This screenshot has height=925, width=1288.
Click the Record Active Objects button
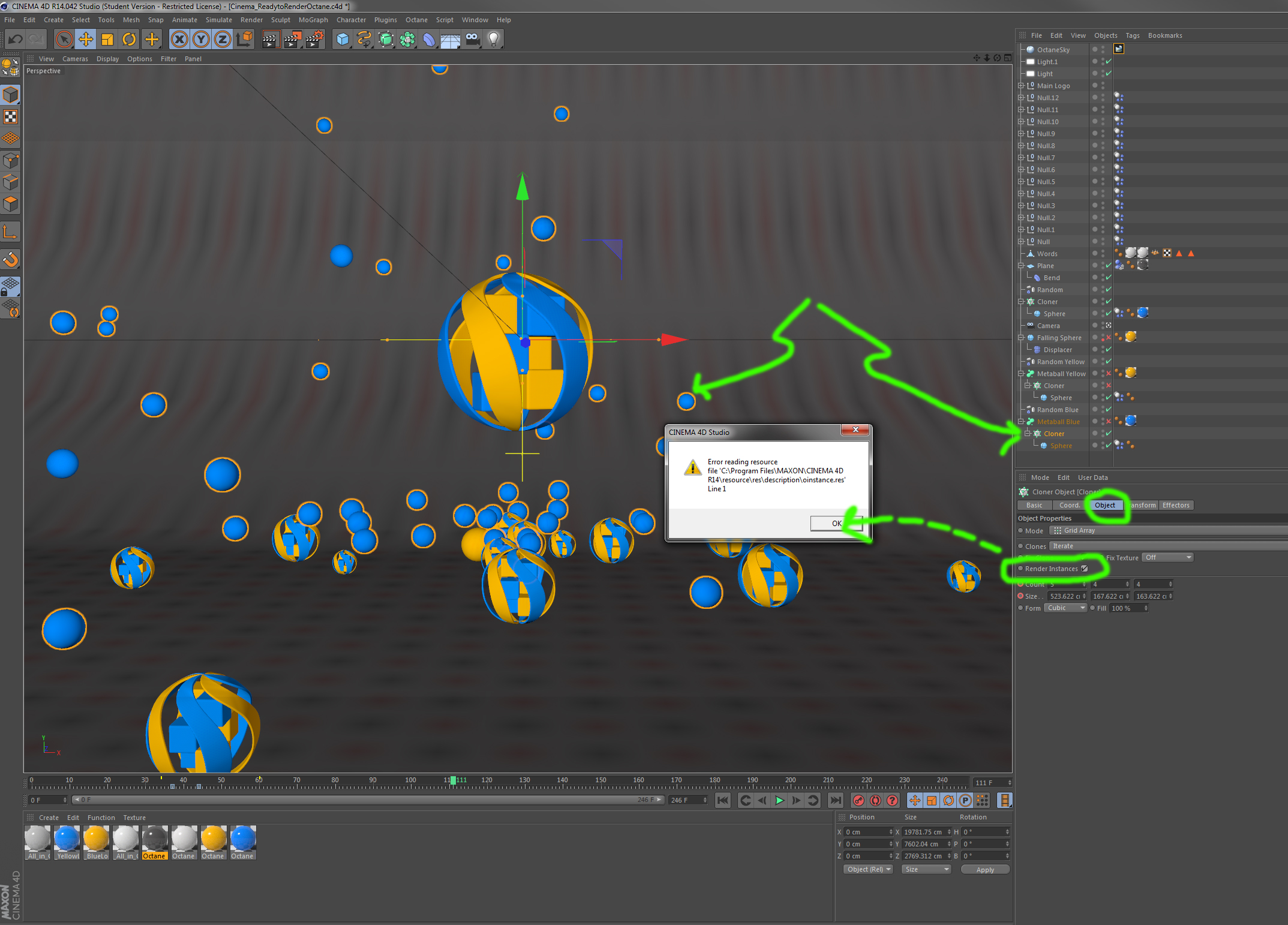pos(858,800)
